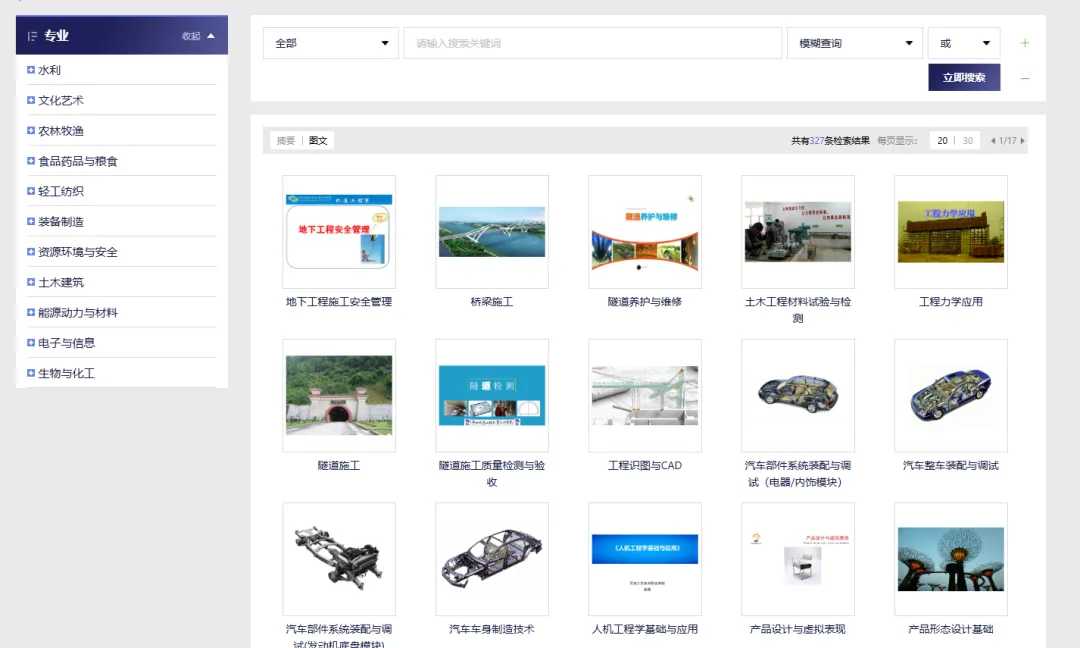Image resolution: width=1080 pixels, height=648 pixels.
Task: Expand the 电子与信息 plus icon
Action: pos(30,342)
